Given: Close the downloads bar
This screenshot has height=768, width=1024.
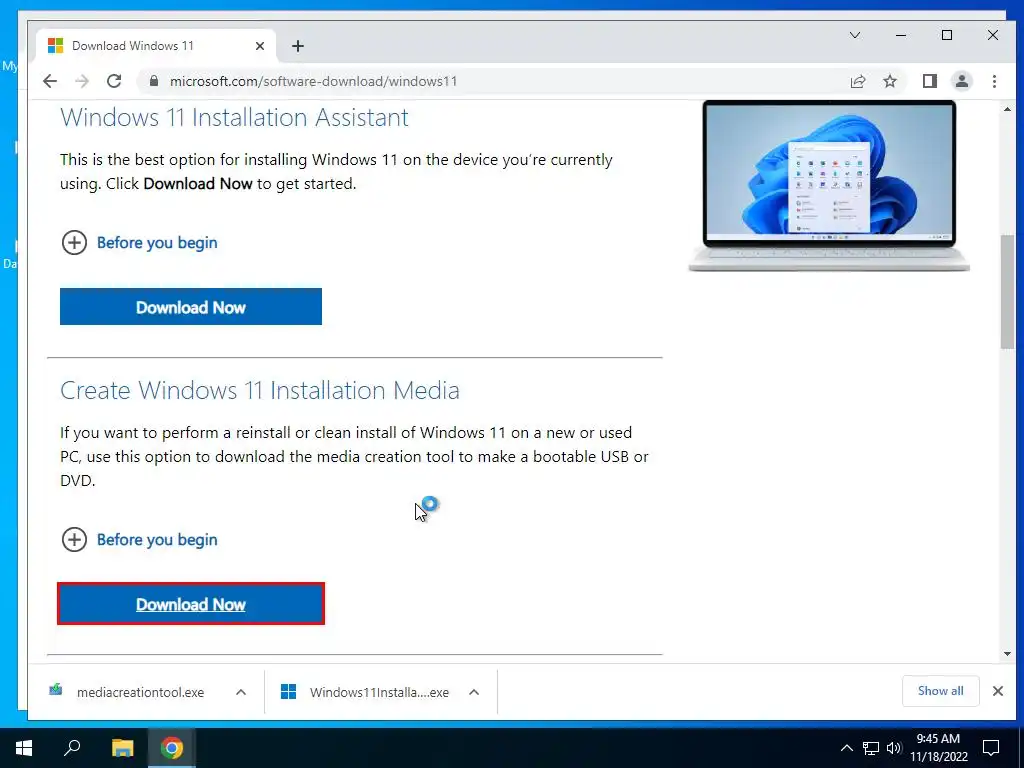Looking at the screenshot, I should point(997,691).
